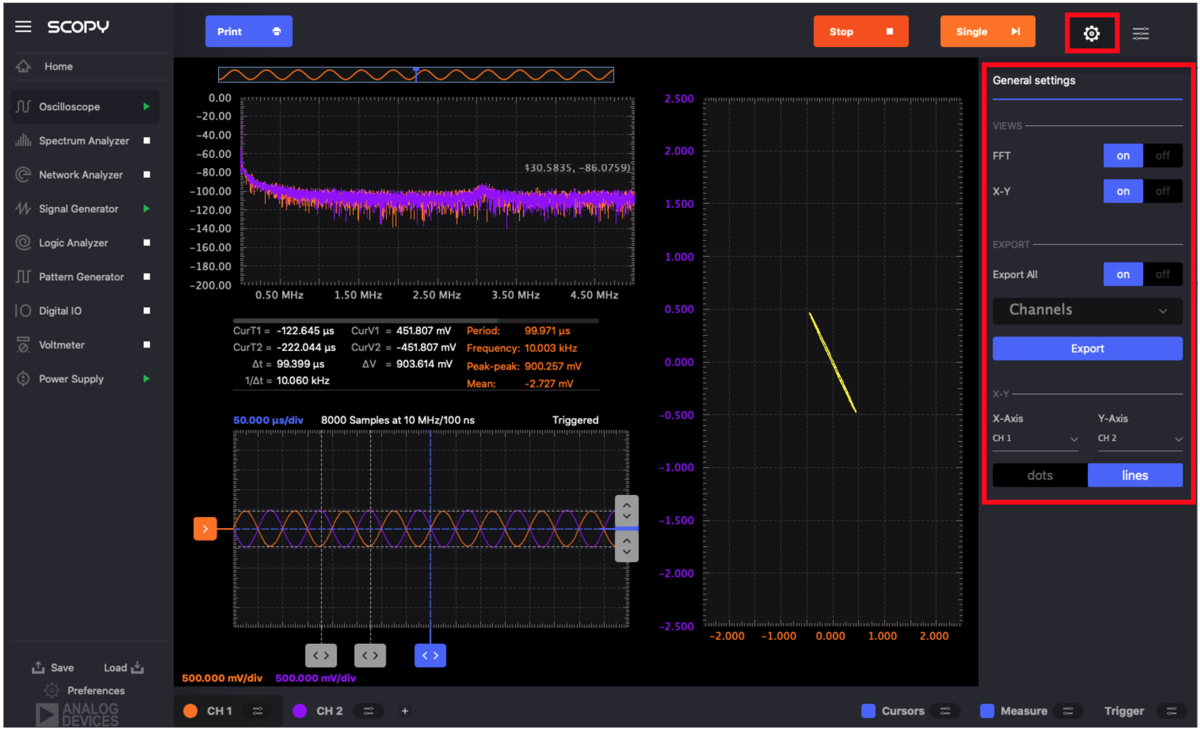This screenshot has height=731, width=1200.
Task: Click the Print button
Action: pyautogui.click(x=249, y=32)
